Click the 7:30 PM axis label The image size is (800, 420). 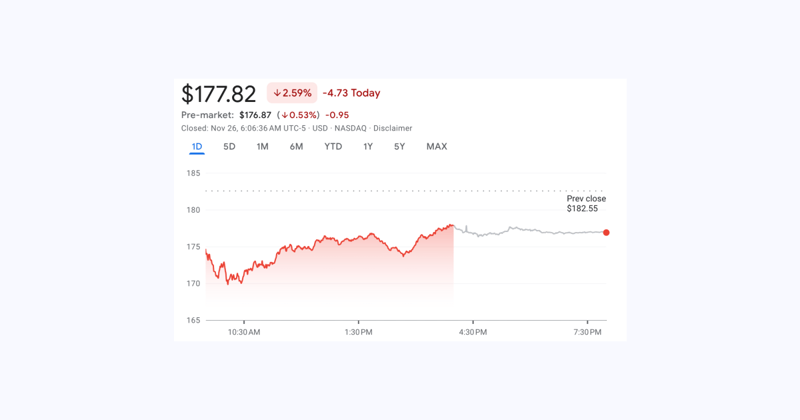[587, 332]
